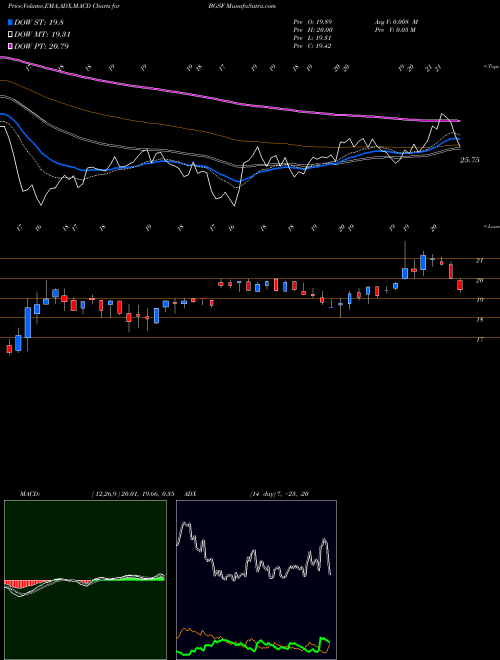
Task: Click the 17 price axis label
Action: (479, 339)
